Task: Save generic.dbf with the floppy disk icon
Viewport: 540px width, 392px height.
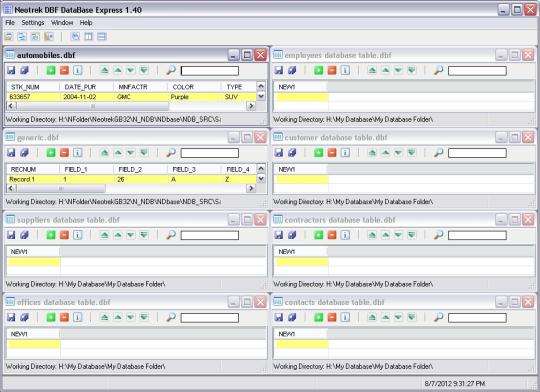Action: click(x=11, y=153)
